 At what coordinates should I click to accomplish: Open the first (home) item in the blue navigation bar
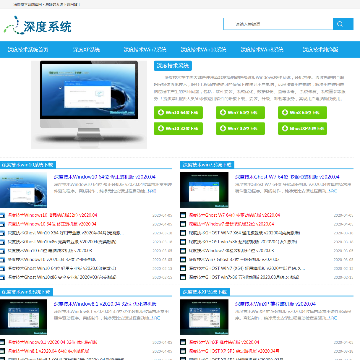click(28, 50)
